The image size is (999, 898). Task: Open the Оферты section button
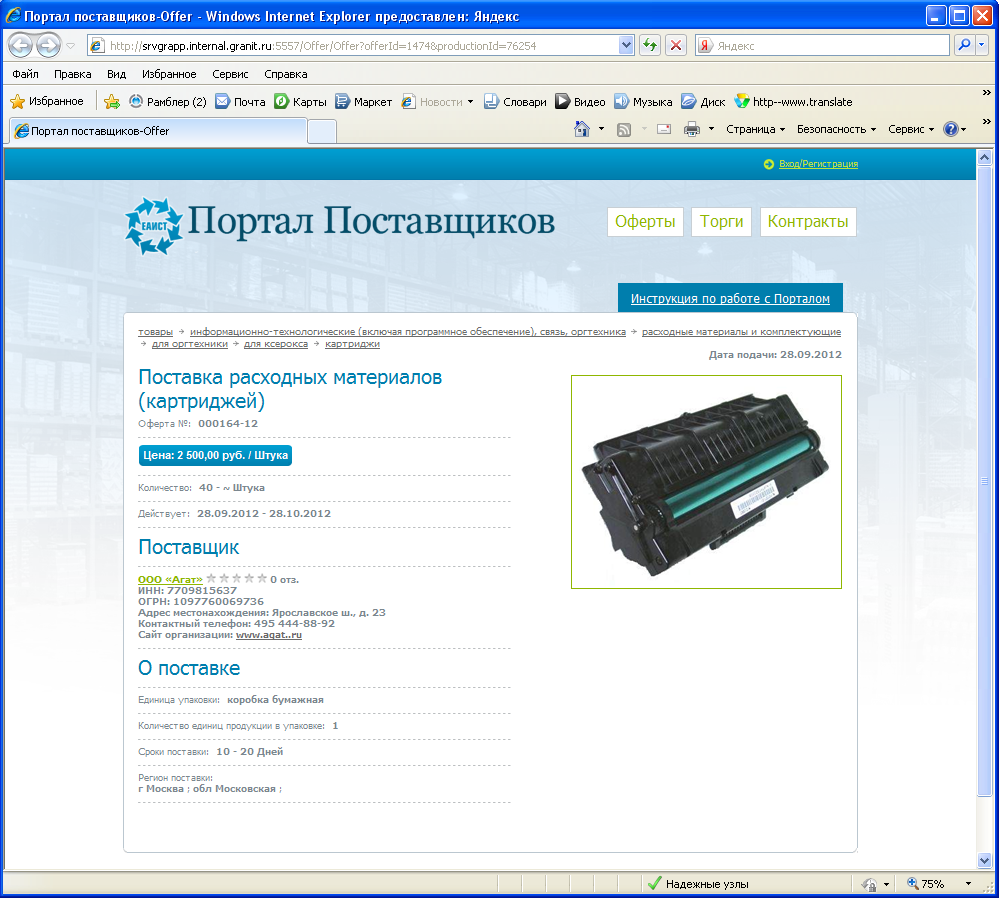(645, 222)
